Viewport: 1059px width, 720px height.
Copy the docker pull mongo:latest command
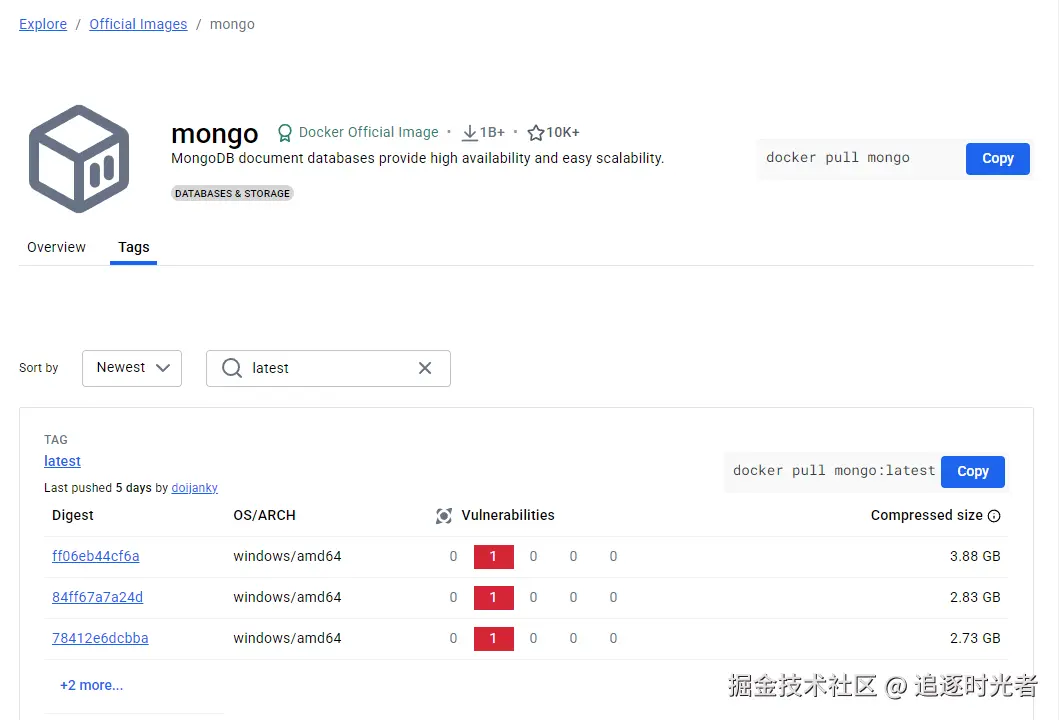click(x=973, y=471)
